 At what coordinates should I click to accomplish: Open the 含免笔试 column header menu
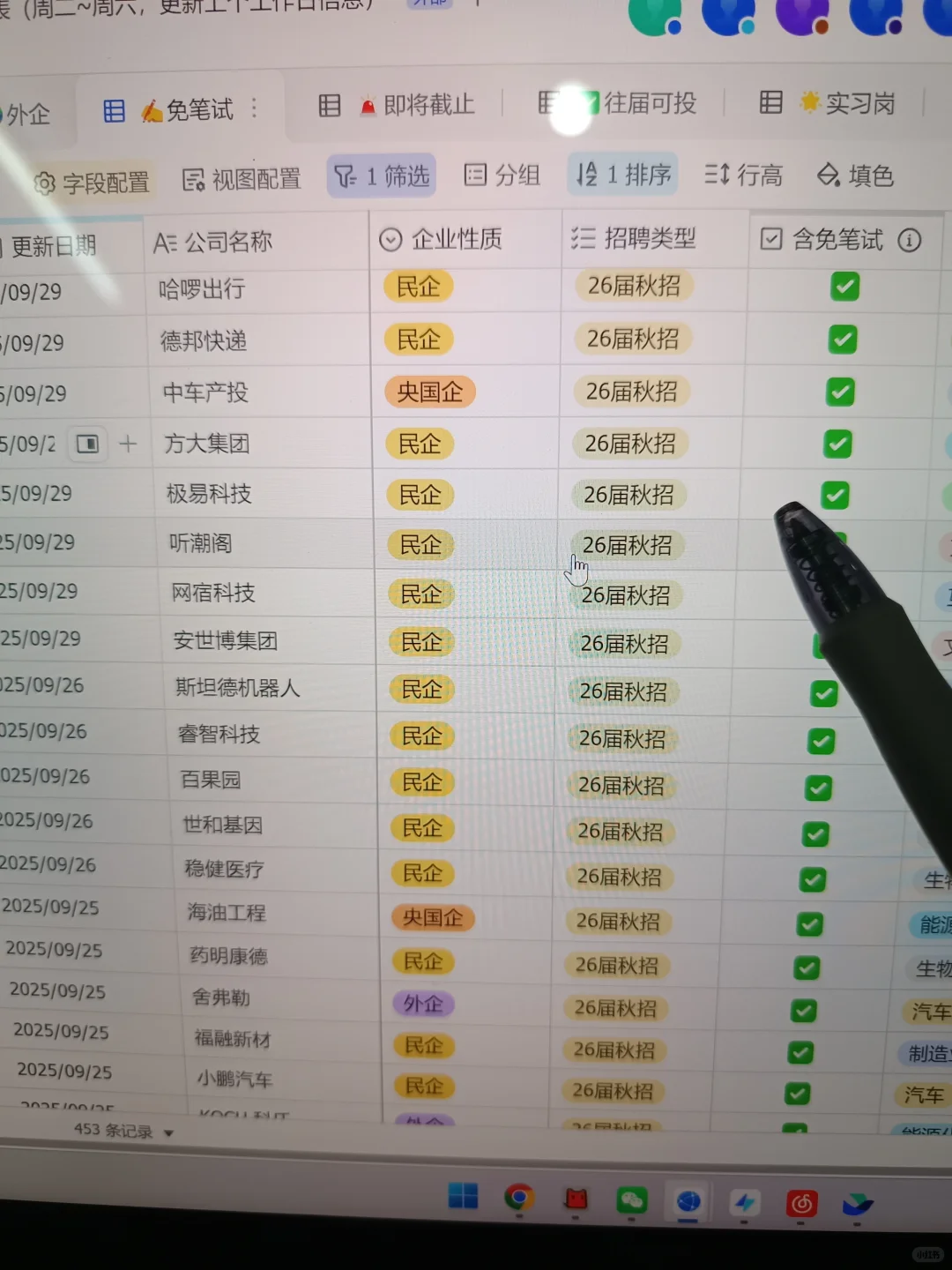(x=844, y=239)
